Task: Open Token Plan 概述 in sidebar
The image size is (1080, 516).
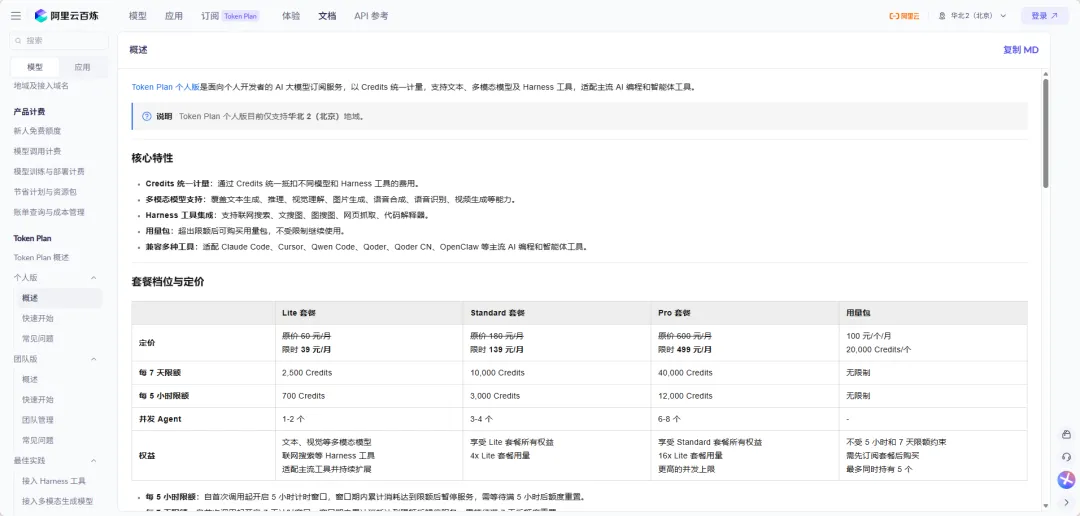Action: 41,258
